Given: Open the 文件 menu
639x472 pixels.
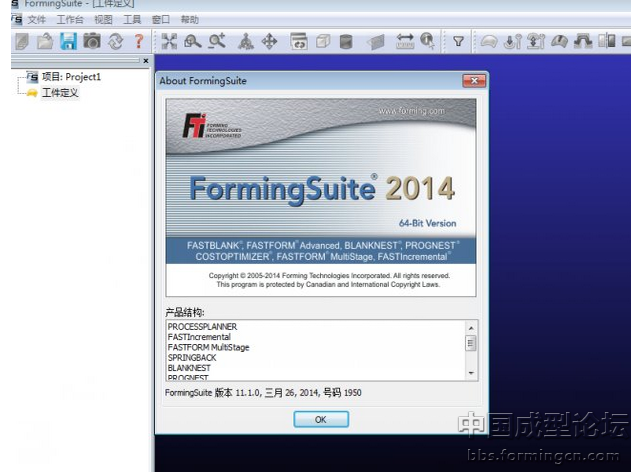Looking at the screenshot, I should pos(37,19).
